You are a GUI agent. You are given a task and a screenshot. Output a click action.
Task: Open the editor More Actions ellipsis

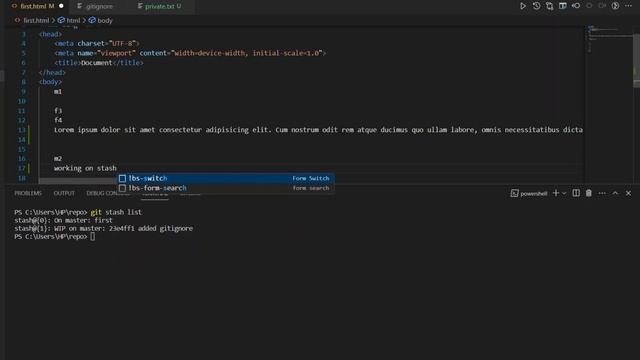pos(628,6)
